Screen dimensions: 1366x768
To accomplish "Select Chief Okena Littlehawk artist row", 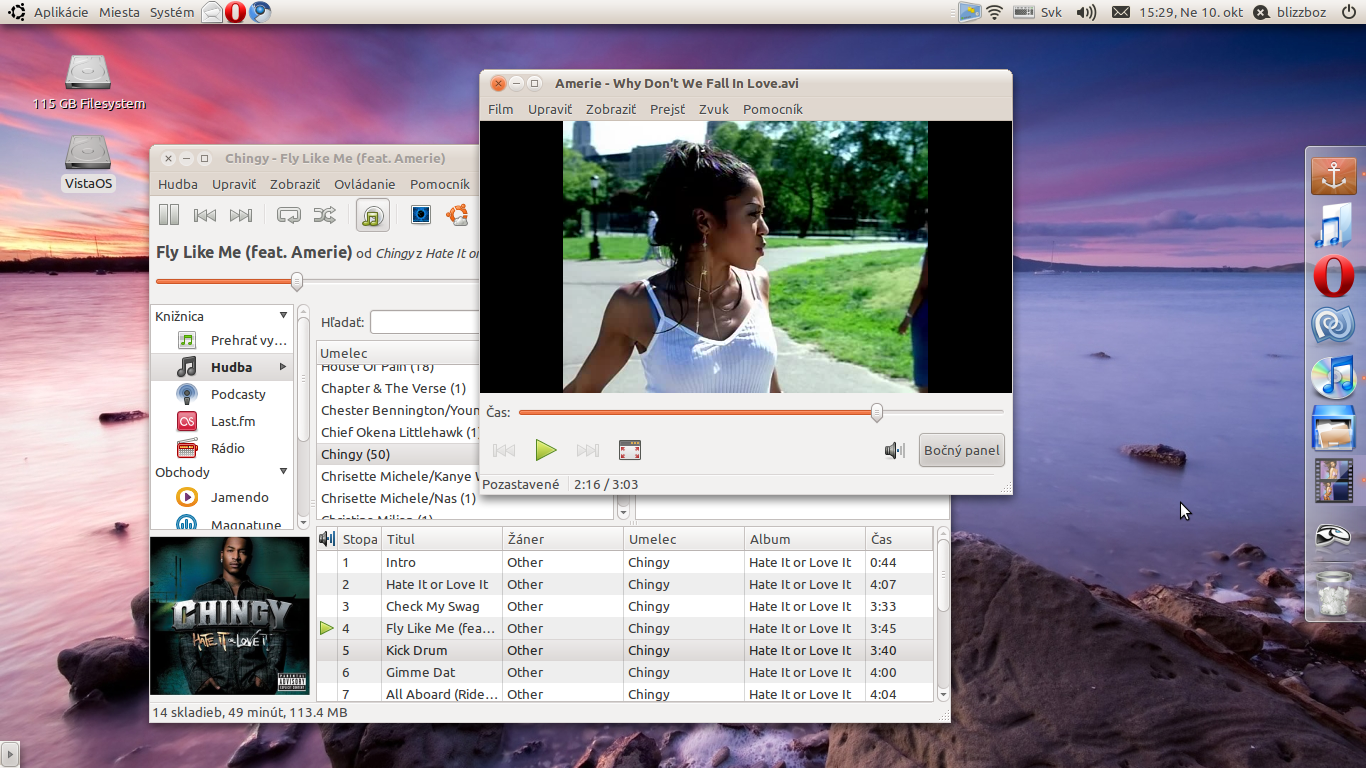I will coord(398,432).
